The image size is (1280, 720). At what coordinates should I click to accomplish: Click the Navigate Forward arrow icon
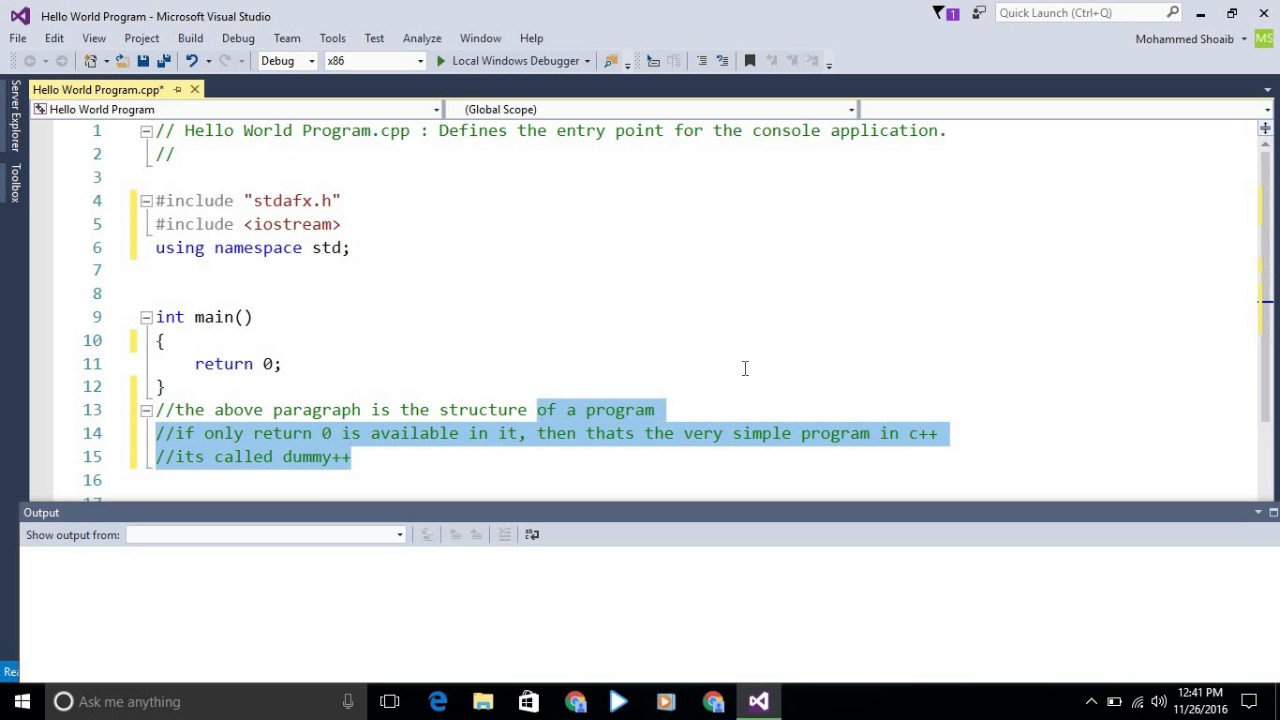[x=61, y=61]
